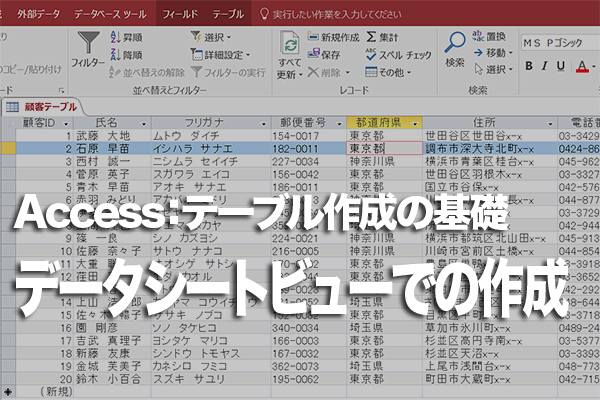600x400 pixels.
Task: Click cell ヨシタケ マリコ
Action: [x=211, y=341]
